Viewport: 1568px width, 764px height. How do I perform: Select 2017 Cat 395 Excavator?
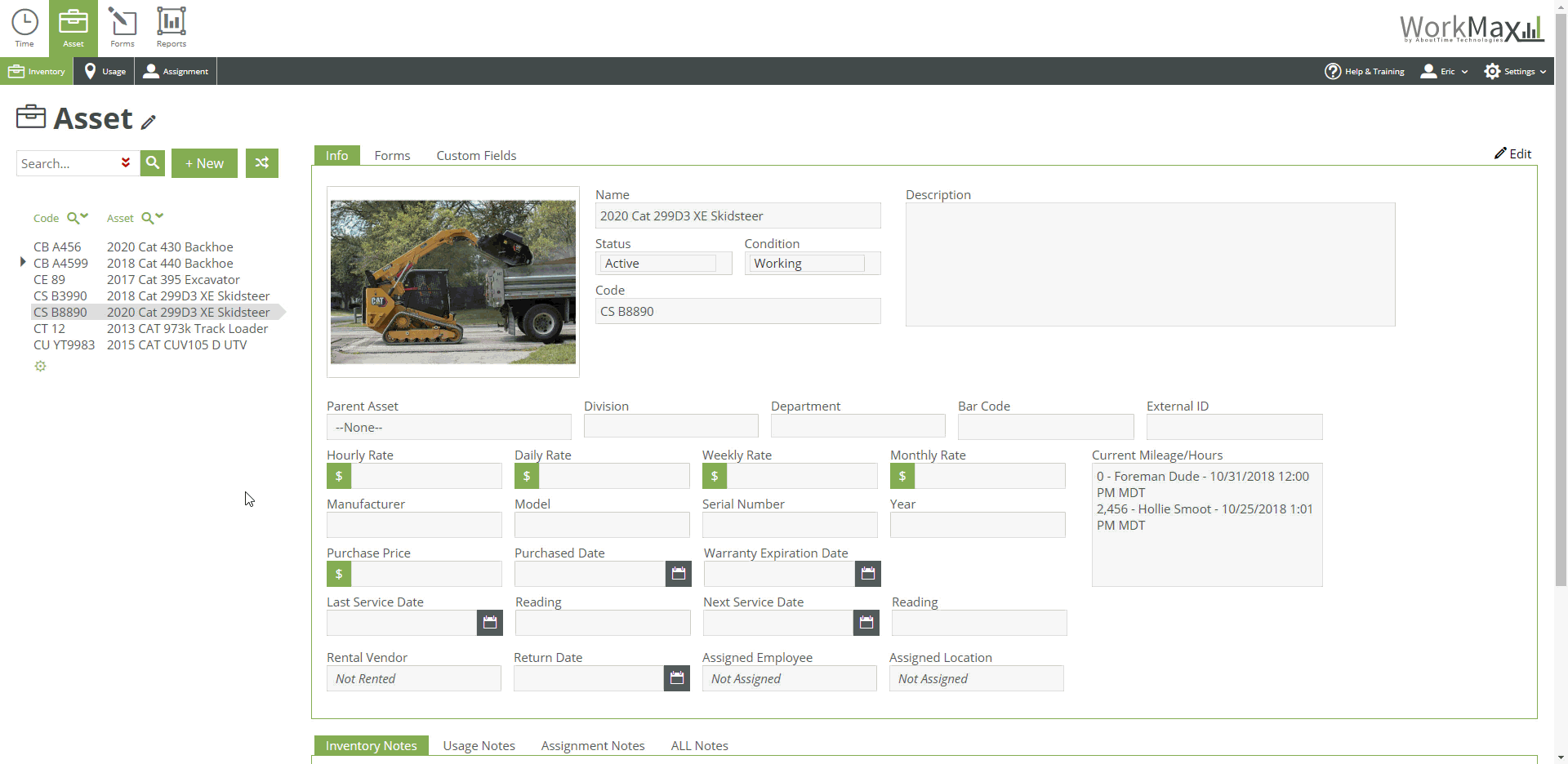coord(173,279)
